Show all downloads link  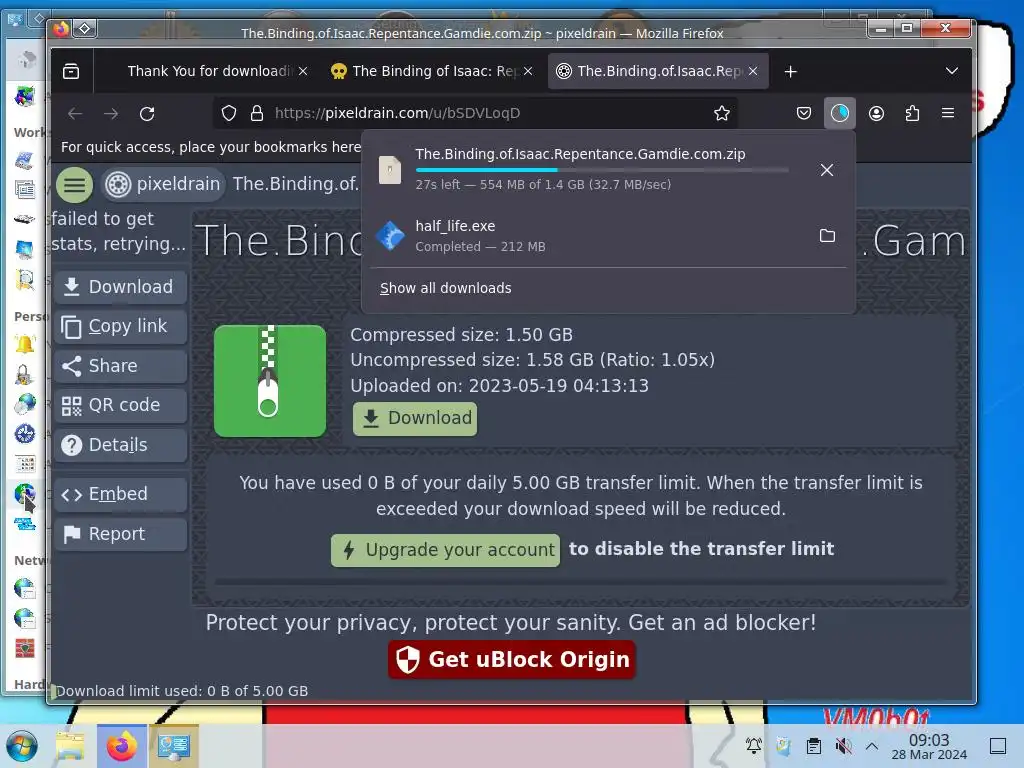click(445, 288)
